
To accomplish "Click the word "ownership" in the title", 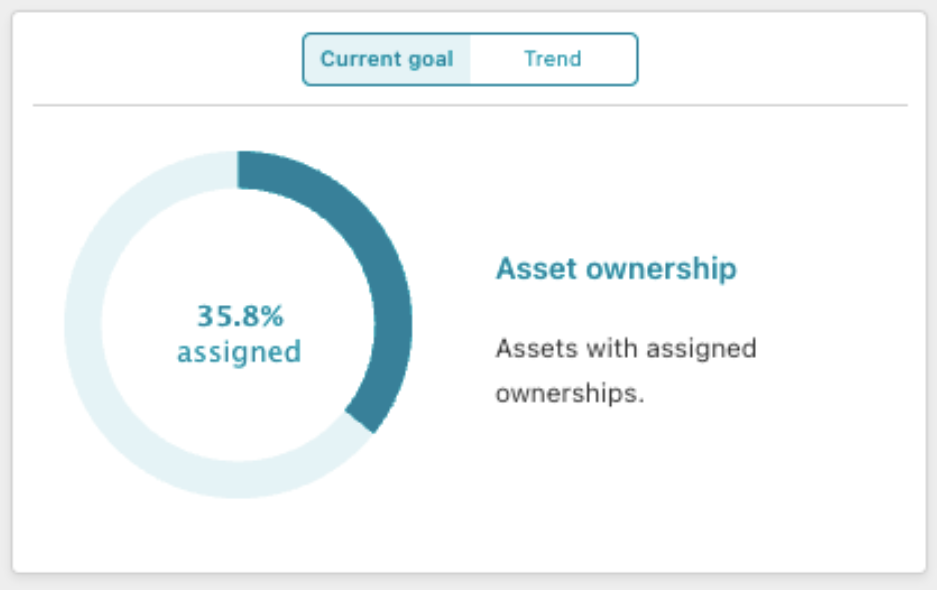I will click(661, 268).
